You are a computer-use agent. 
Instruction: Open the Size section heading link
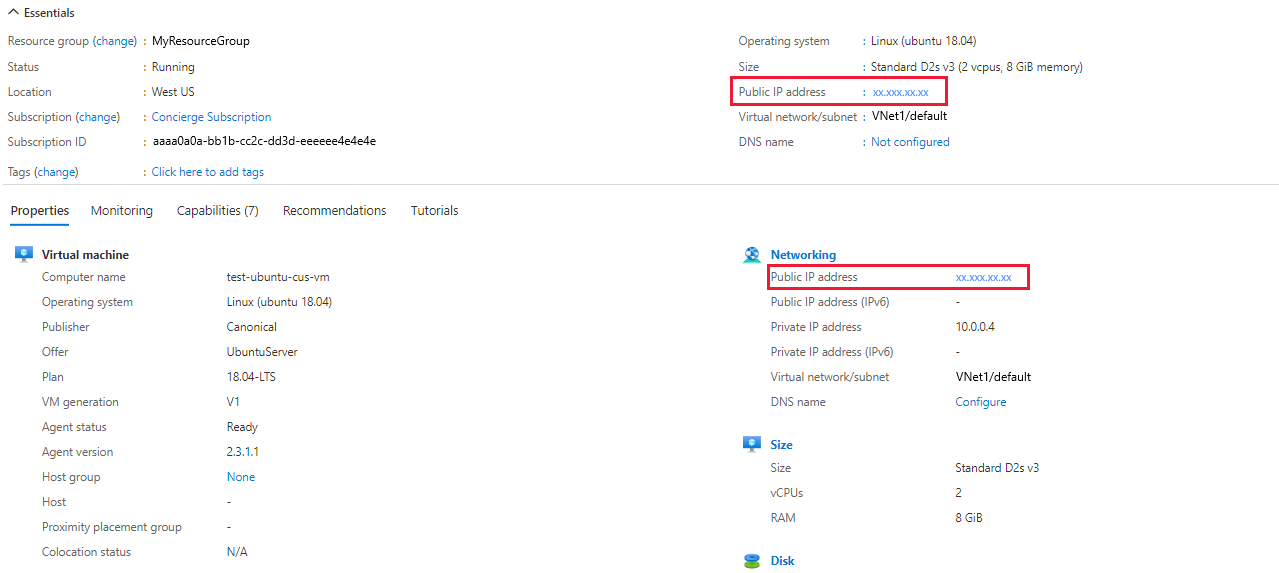(782, 445)
